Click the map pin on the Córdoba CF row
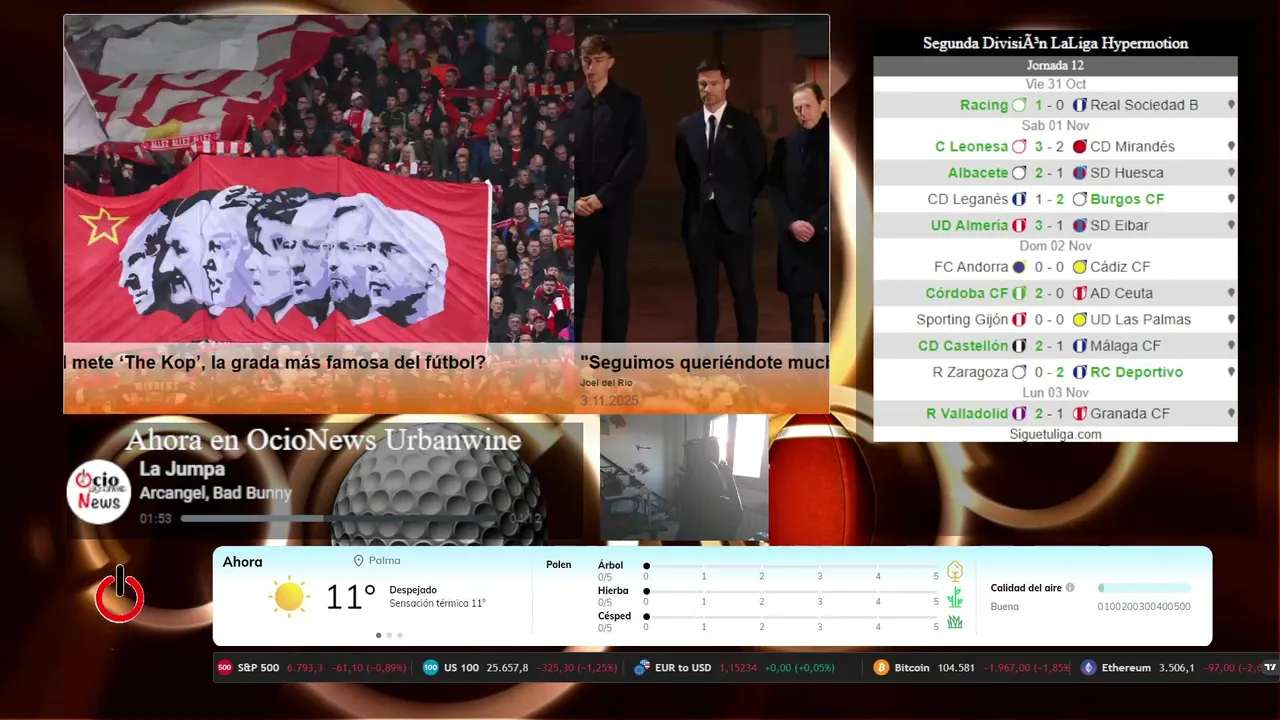The width and height of the screenshot is (1280, 720). pos(1231,294)
